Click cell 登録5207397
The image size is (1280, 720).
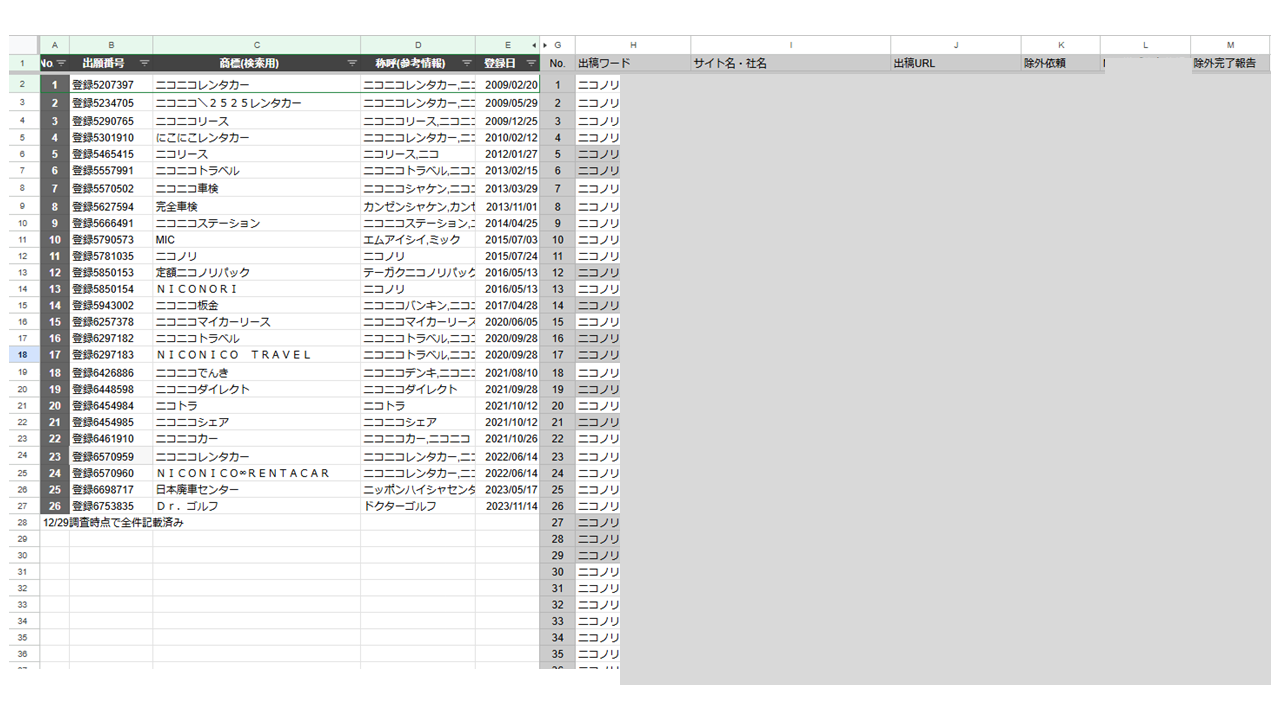pyautogui.click(x=111, y=85)
